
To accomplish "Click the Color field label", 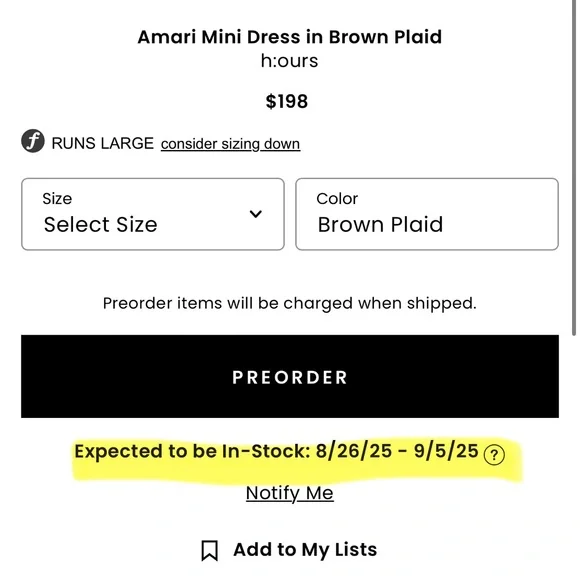I will 337,199.
